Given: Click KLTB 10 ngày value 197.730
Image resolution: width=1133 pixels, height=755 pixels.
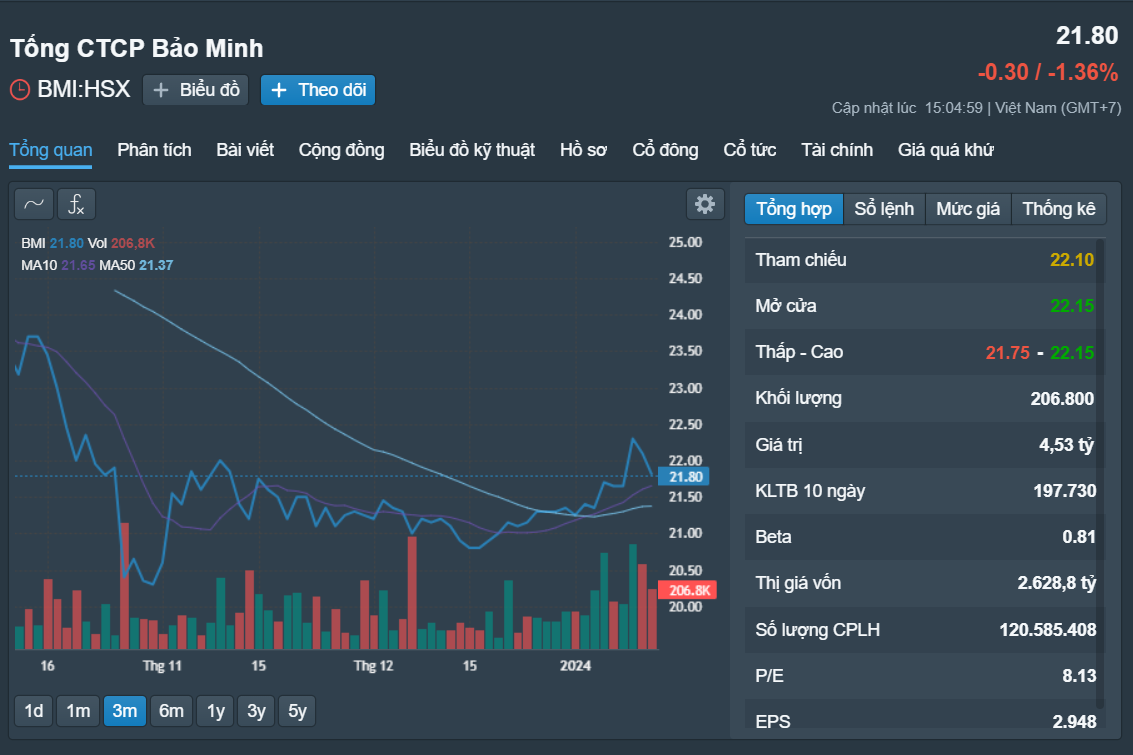Looking at the screenshot, I should 1065,491.
